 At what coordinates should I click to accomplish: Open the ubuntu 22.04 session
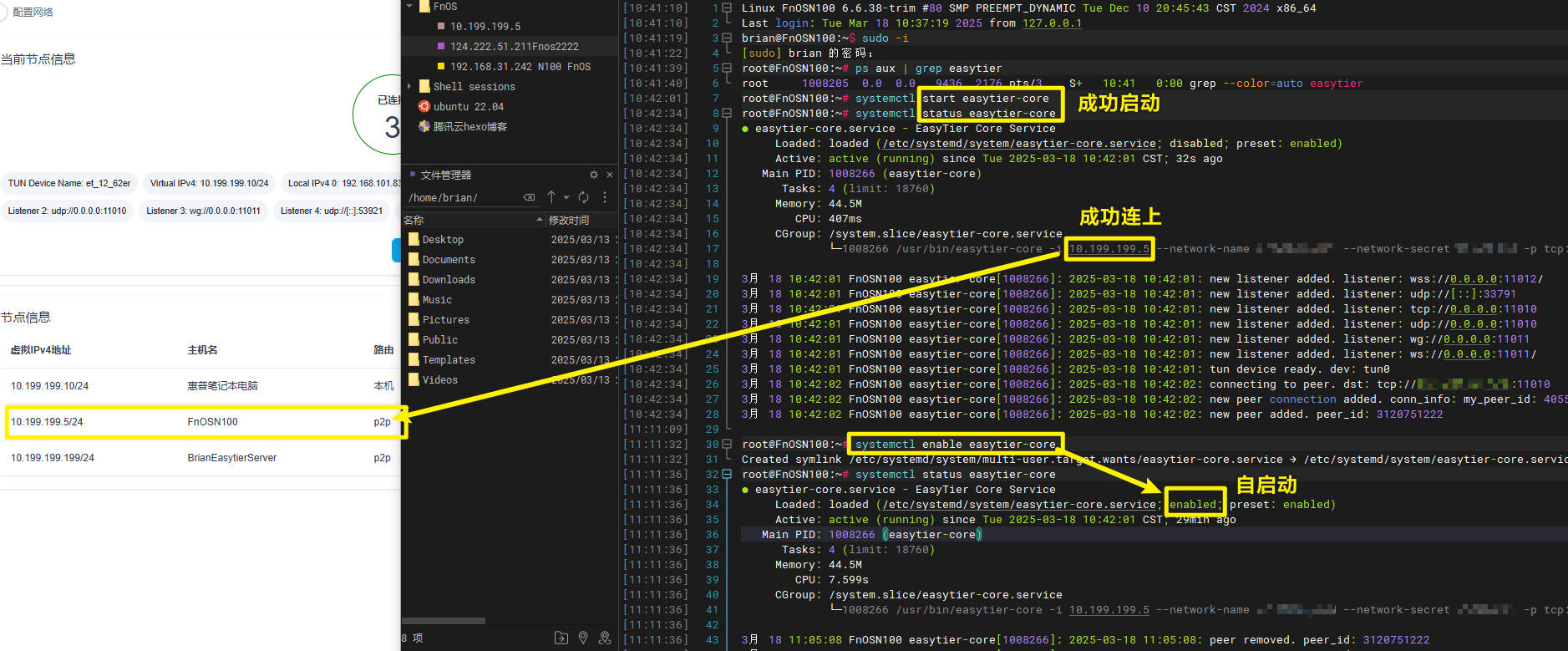(468, 107)
